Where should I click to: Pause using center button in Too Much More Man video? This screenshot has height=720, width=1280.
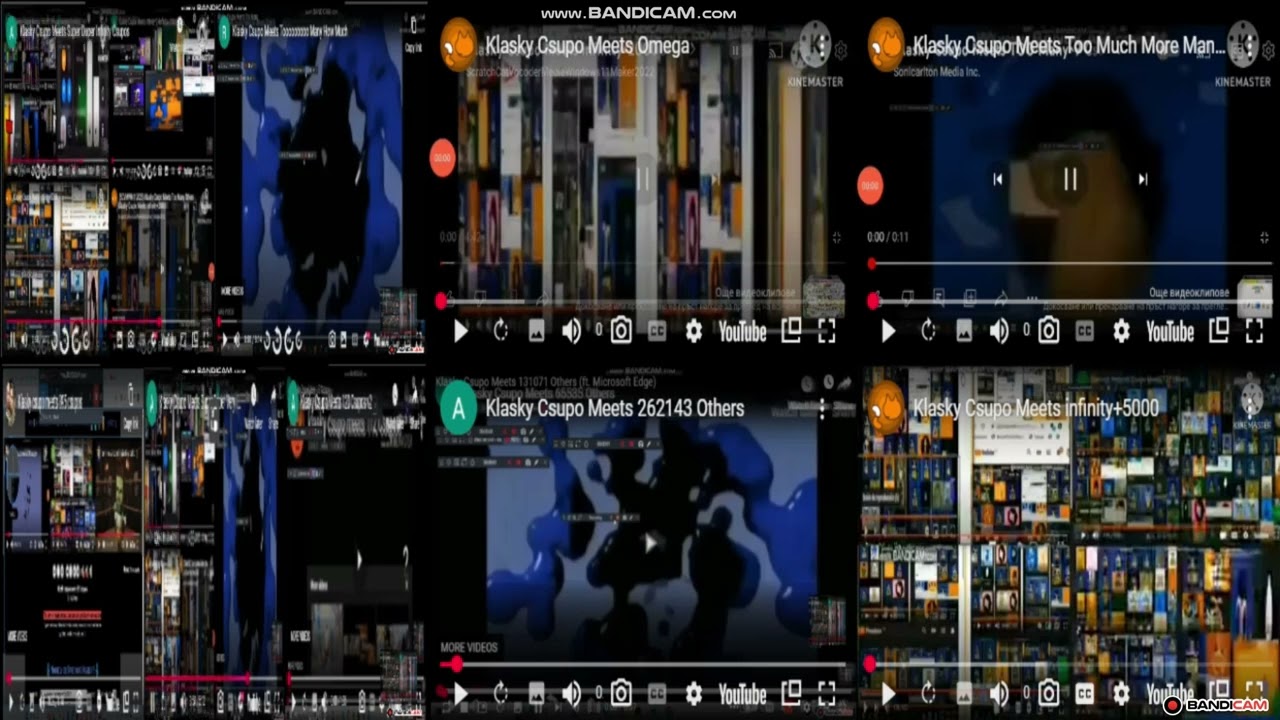click(x=1070, y=179)
